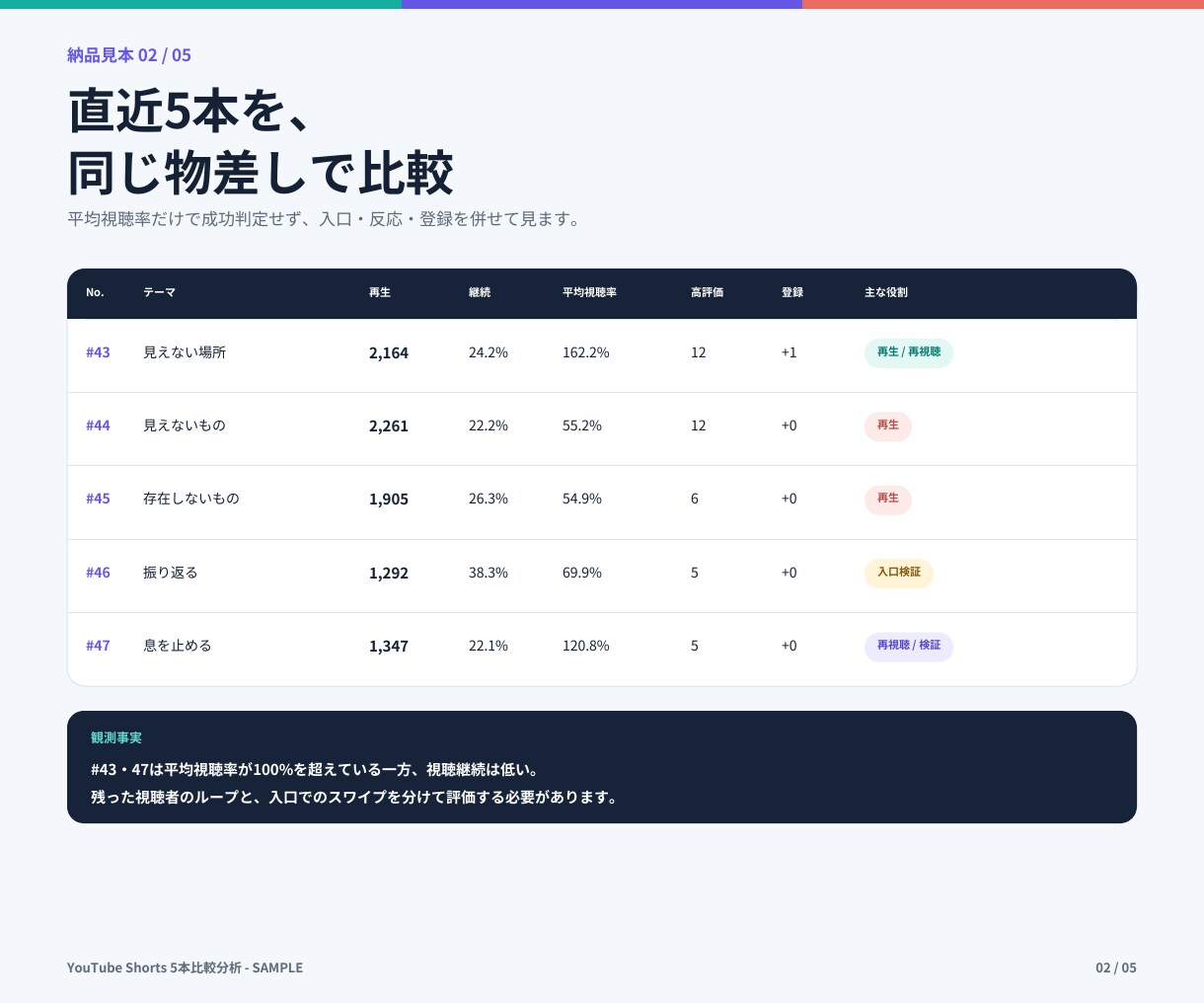Click the footer page number 02 / 05
1204x1003 pixels.
[x=1116, y=967]
